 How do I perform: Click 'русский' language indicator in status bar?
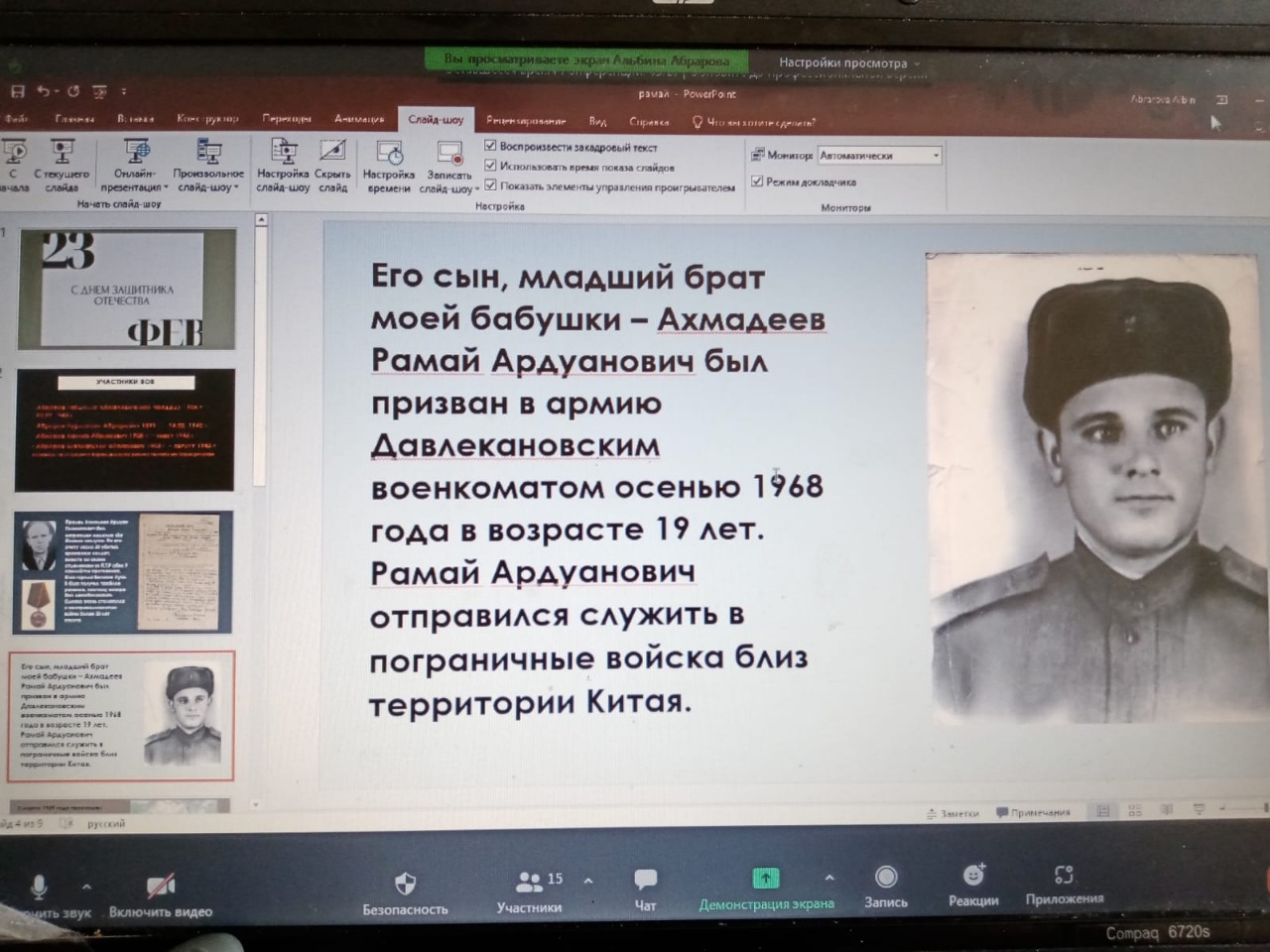pos(106,823)
